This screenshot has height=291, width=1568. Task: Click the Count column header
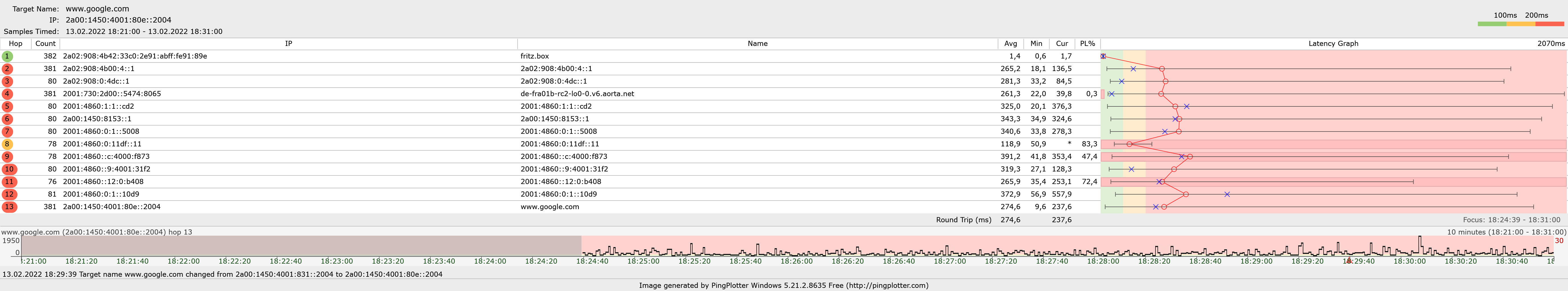point(45,44)
